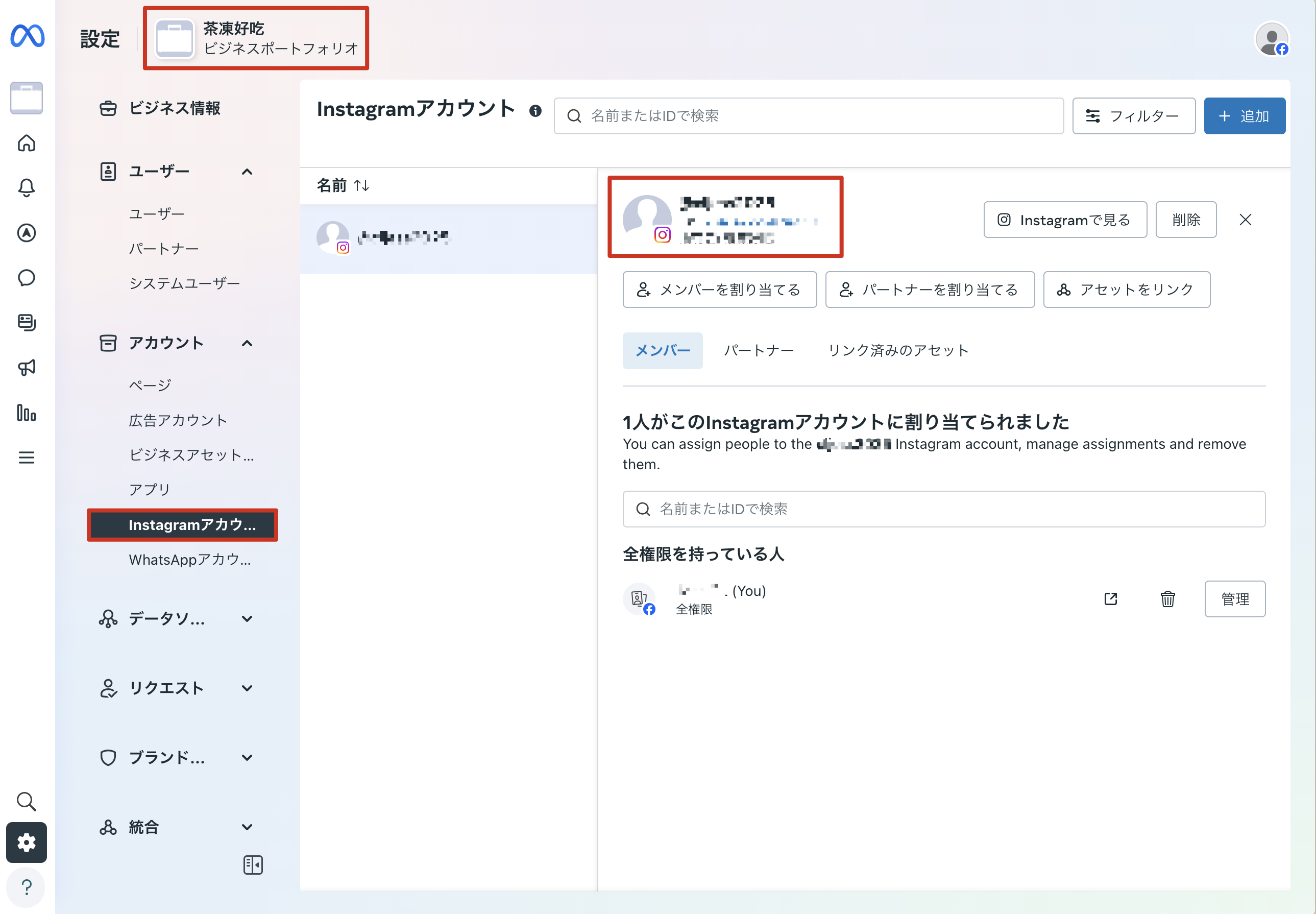
Task: Click the trash icon for the member
Action: click(1168, 599)
